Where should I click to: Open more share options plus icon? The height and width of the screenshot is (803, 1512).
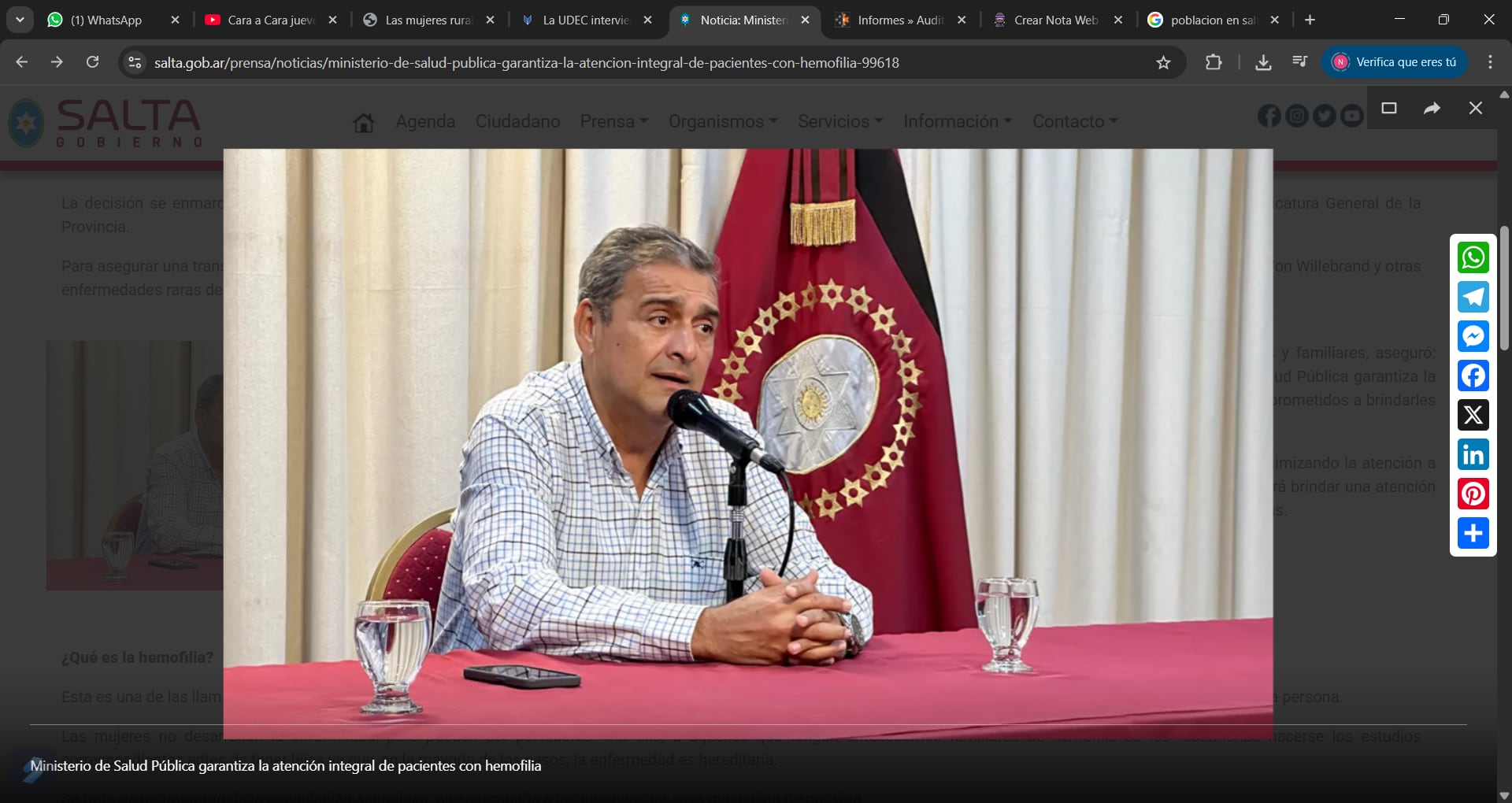(x=1473, y=533)
